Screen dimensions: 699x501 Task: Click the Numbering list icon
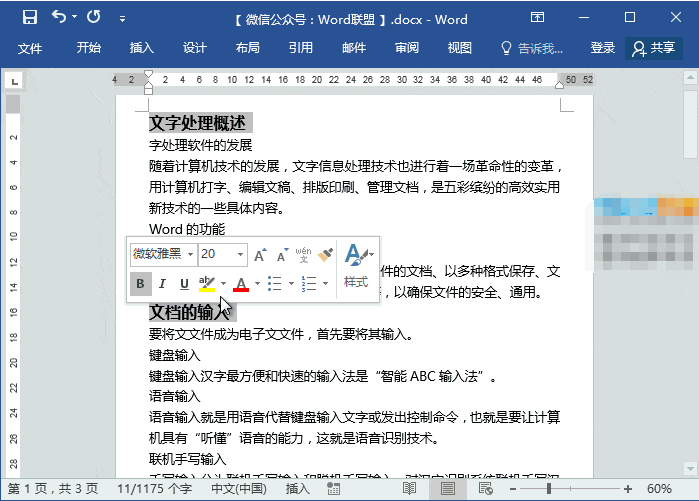pos(309,283)
